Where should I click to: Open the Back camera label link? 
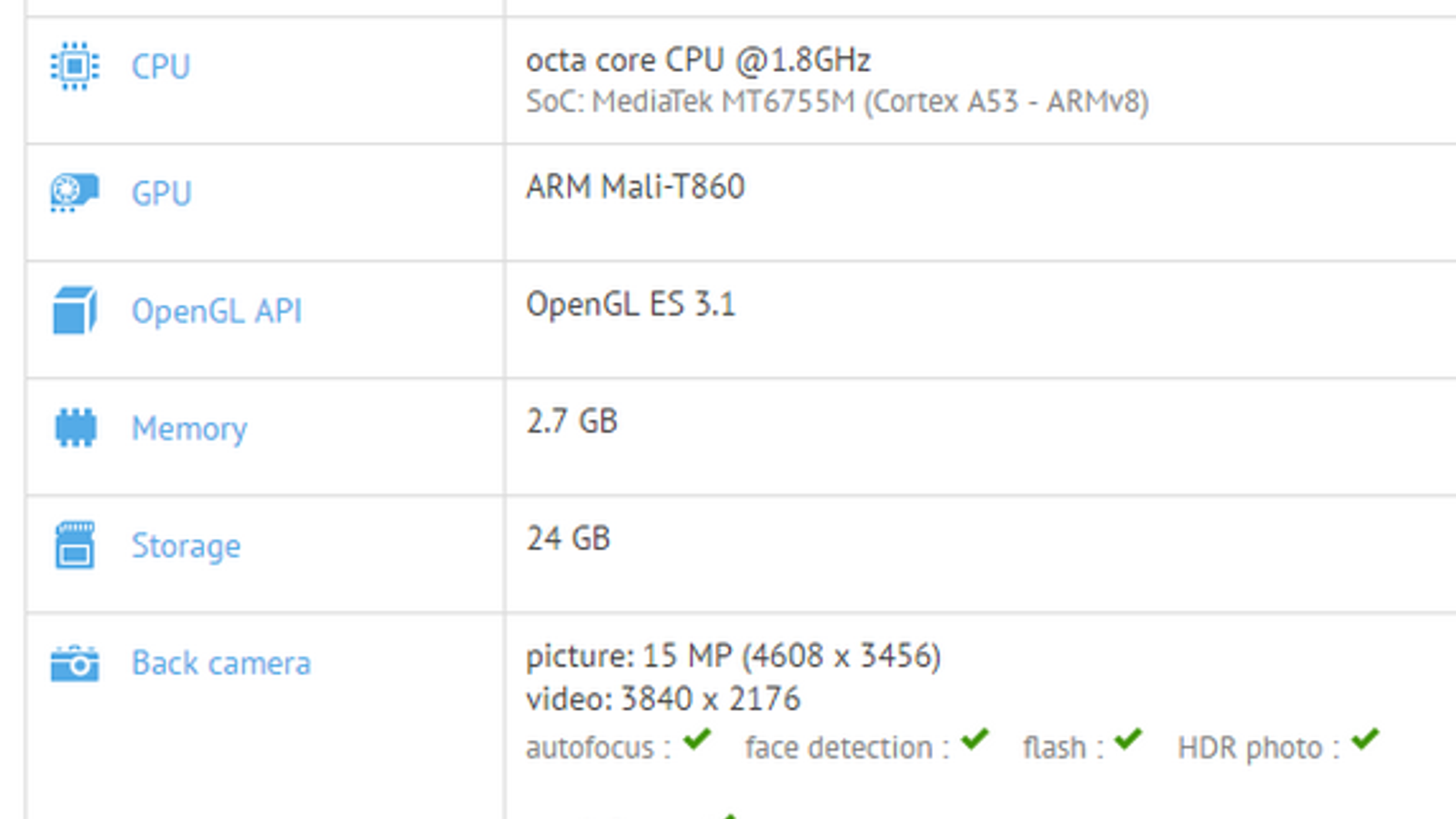(221, 663)
